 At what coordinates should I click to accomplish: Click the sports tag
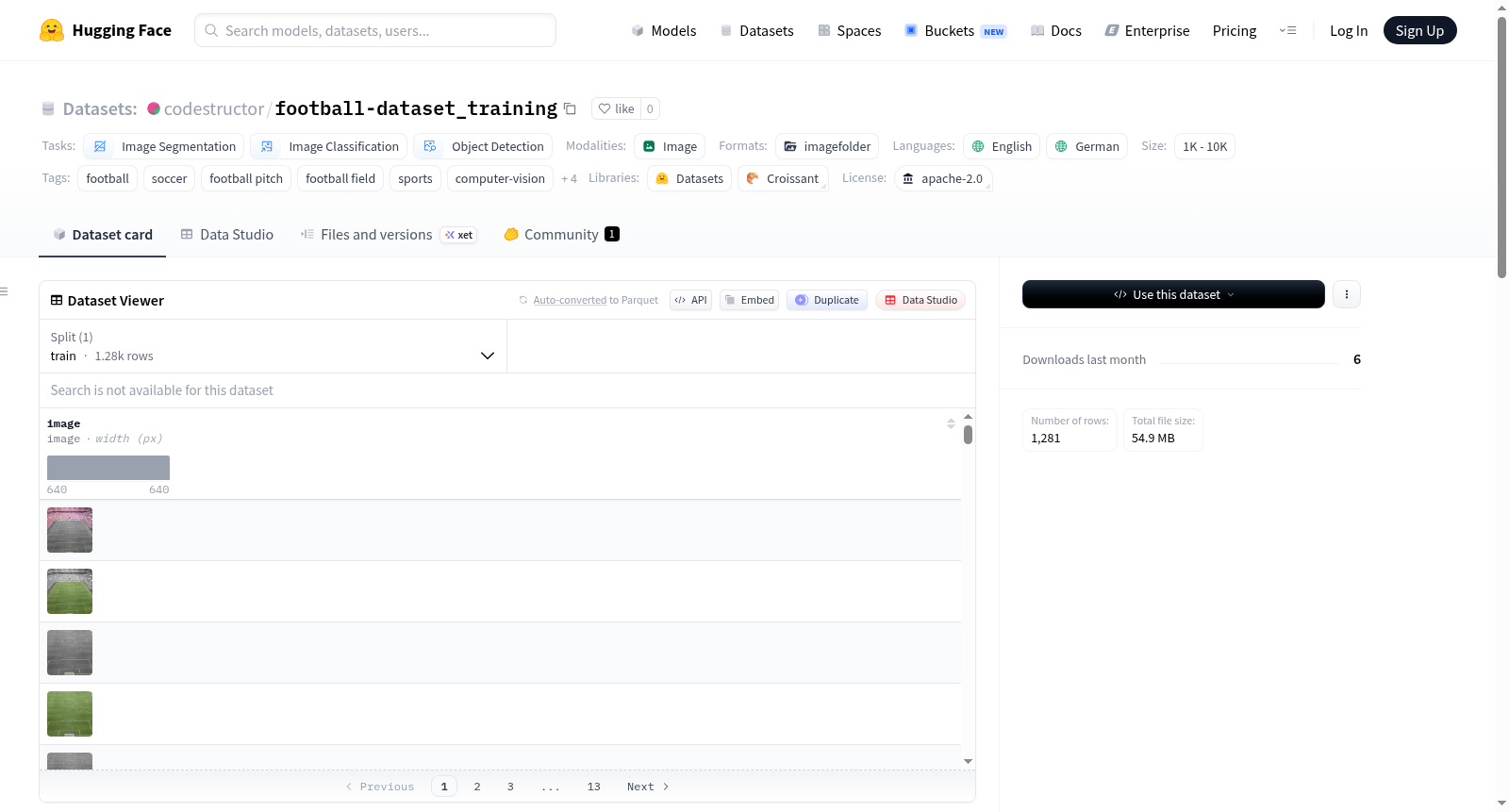coord(415,178)
